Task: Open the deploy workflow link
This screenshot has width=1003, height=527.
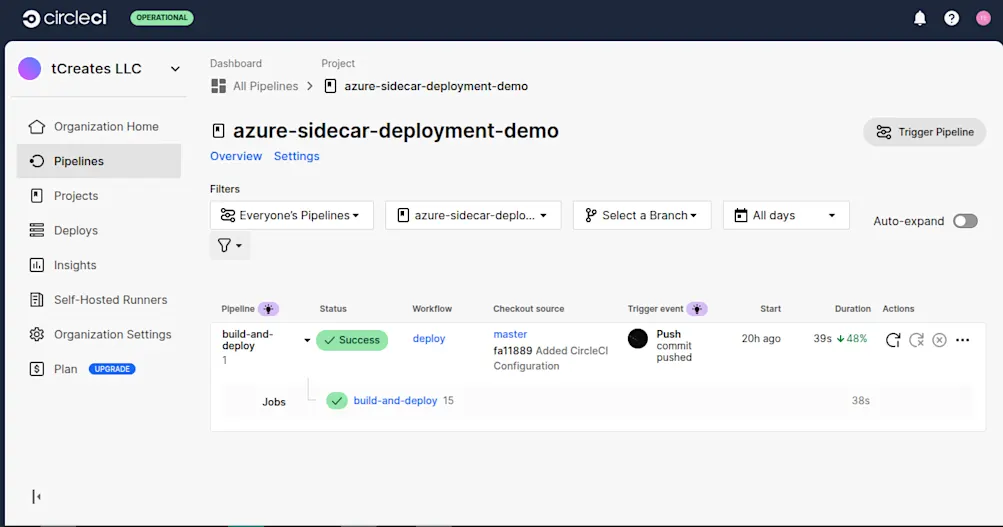Action: click(429, 338)
